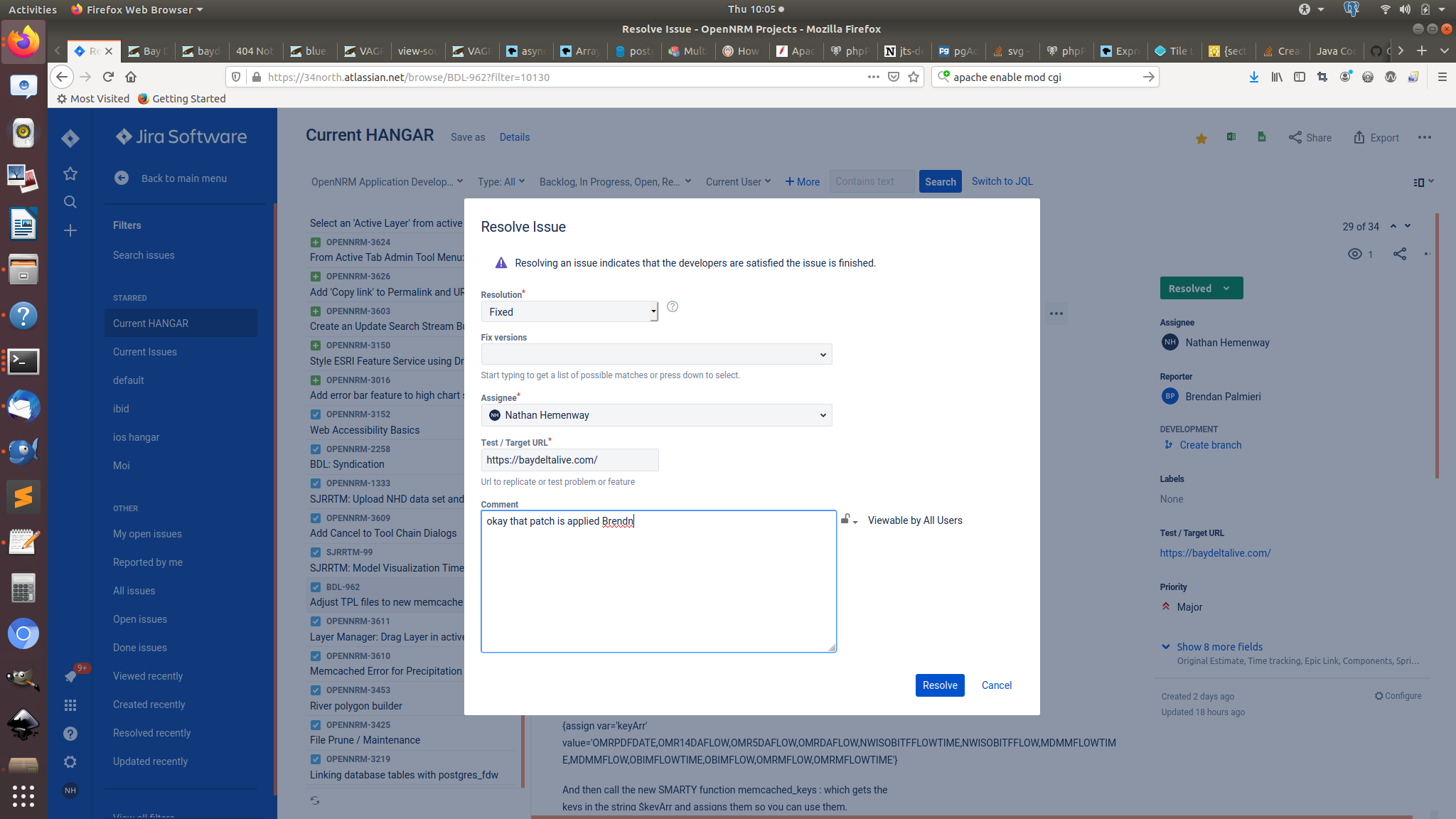Expand the OpenNRM Application Develop project filter
The width and height of the screenshot is (1456, 819).
pyautogui.click(x=387, y=182)
